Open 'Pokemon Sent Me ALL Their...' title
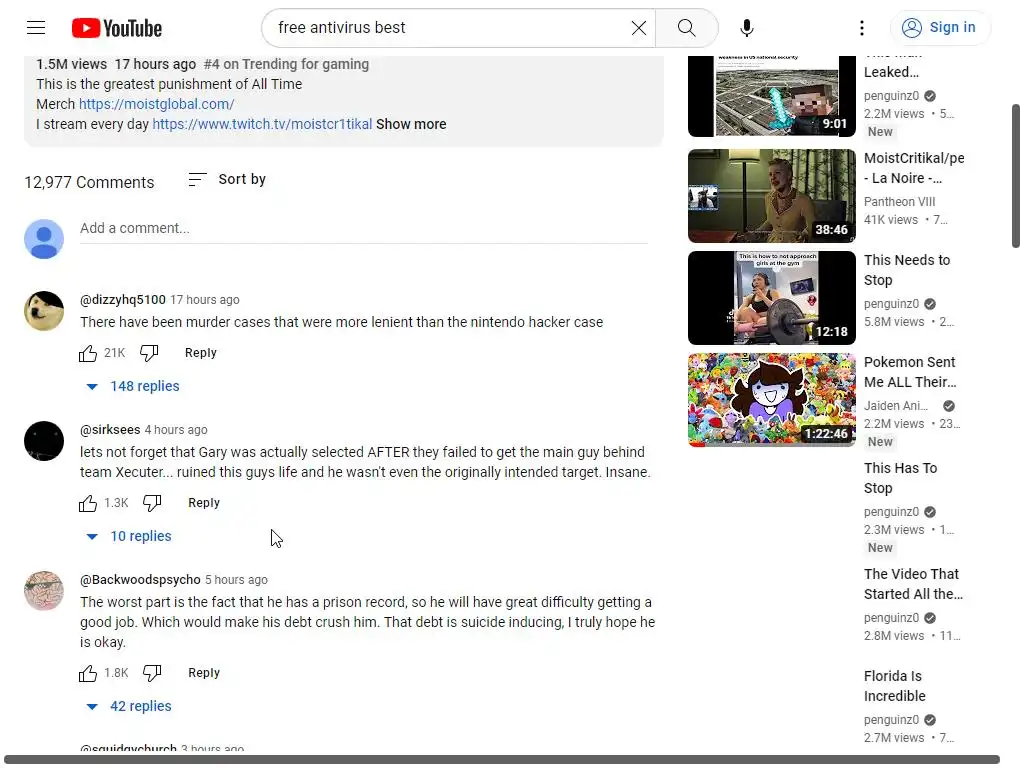The image size is (1024, 768). pyautogui.click(x=910, y=372)
